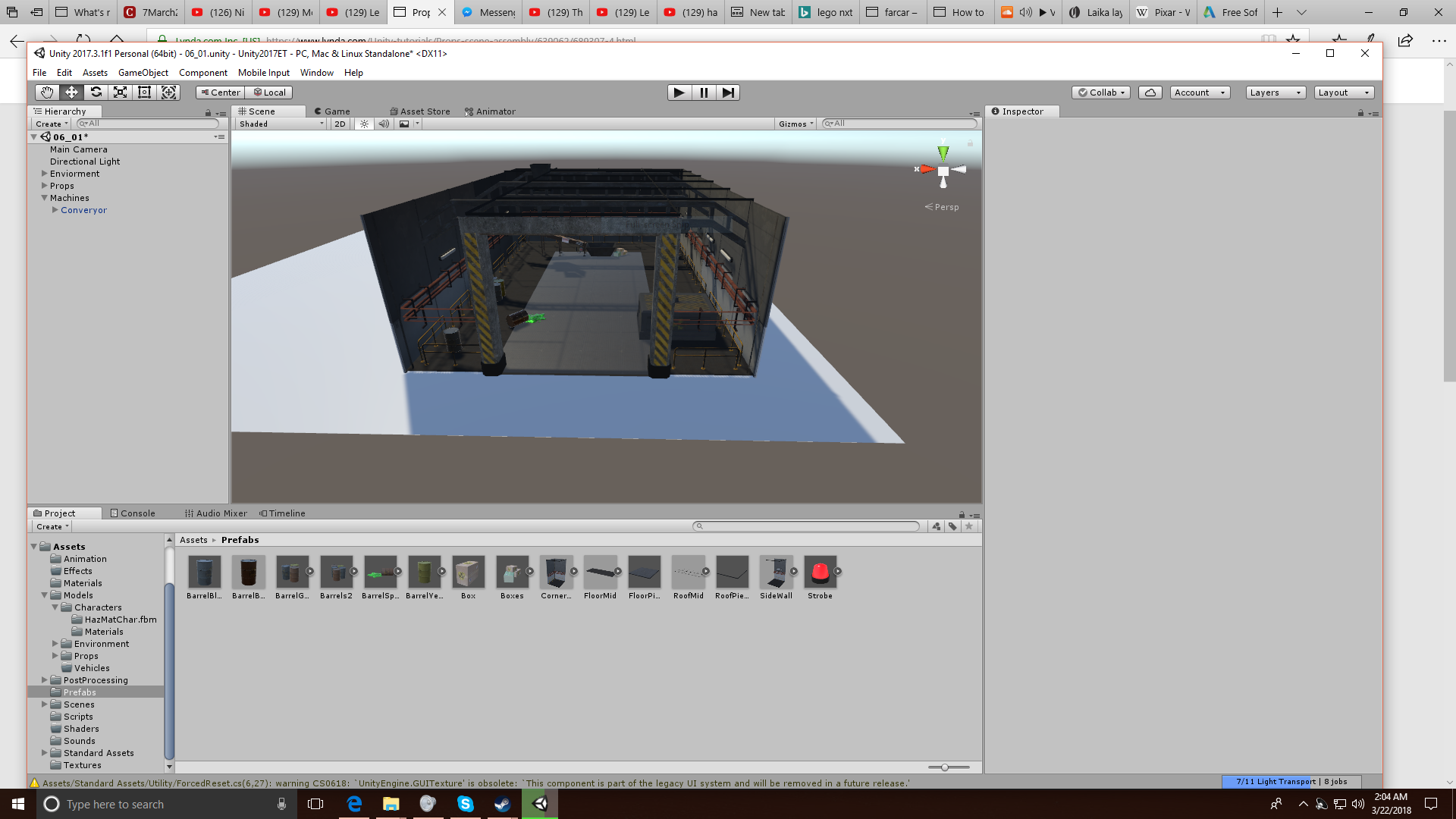This screenshot has height=819, width=1456.
Task: Switch to the Console tab
Action: [x=133, y=513]
